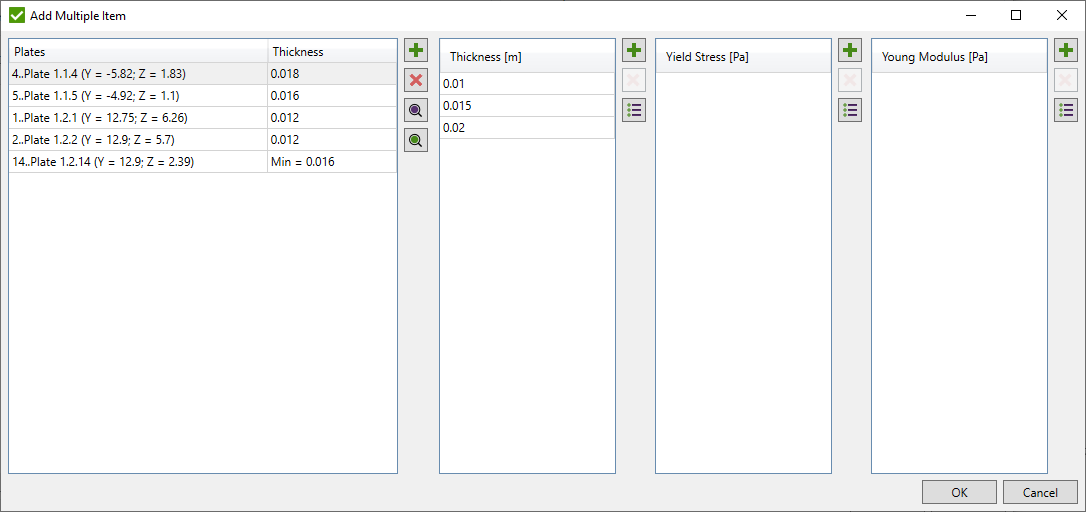The image size is (1086, 512).
Task: Click the Min = 0.016 thickness cell
Action: [x=331, y=162]
